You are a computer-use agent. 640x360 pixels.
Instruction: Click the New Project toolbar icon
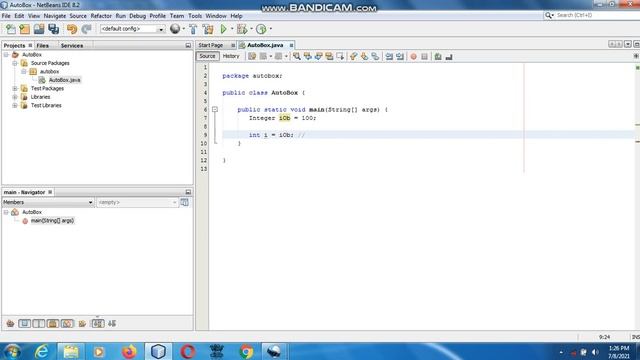24,29
